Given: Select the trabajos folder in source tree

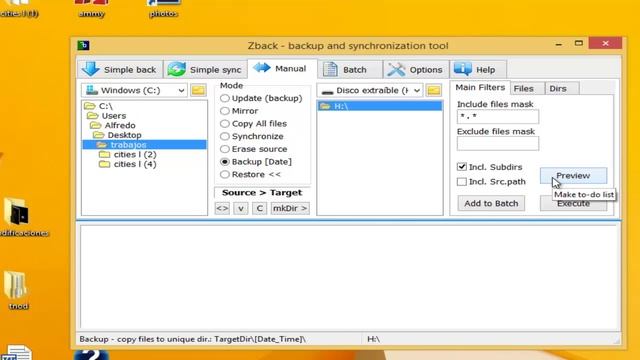Looking at the screenshot, I should coord(144,145).
